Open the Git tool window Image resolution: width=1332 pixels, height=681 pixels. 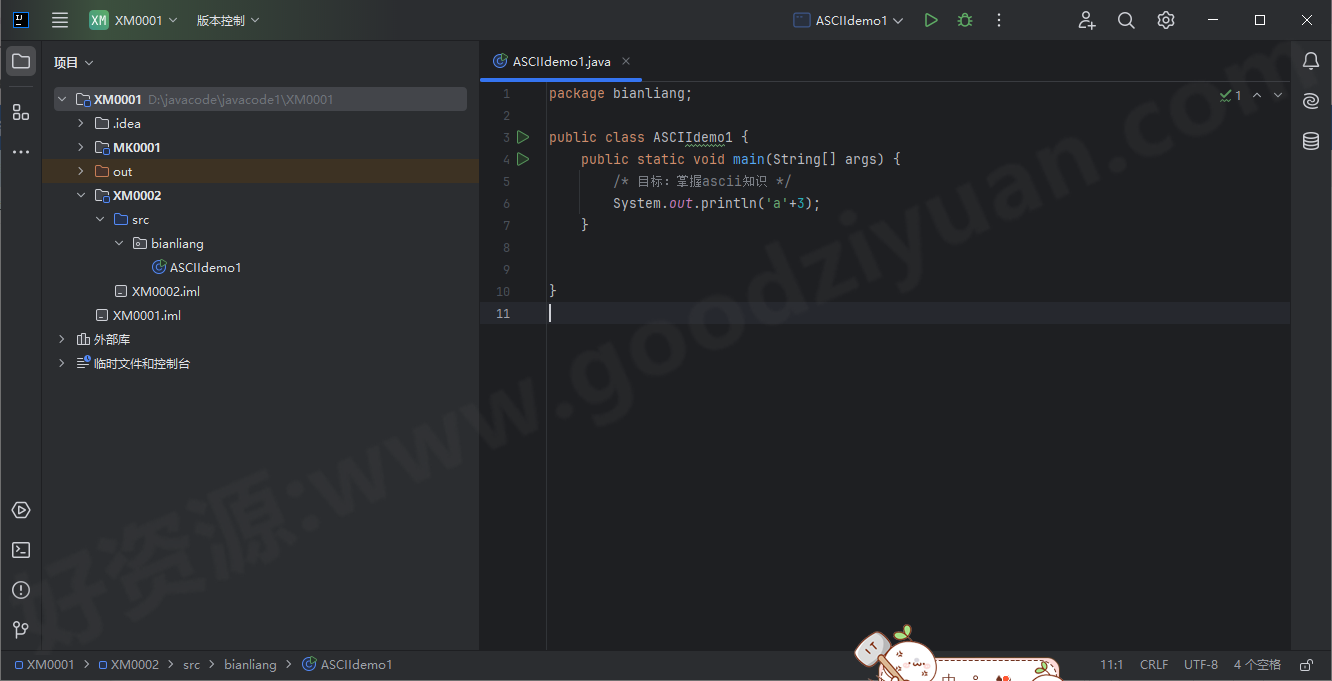[21, 630]
